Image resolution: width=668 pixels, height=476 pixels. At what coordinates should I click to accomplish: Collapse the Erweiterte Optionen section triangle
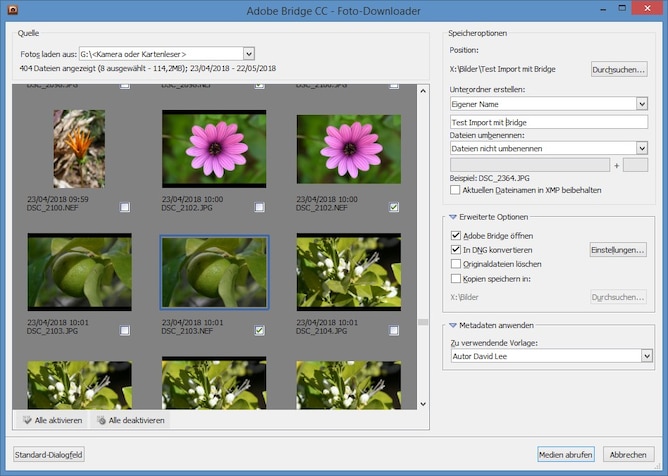tap(452, 217)
